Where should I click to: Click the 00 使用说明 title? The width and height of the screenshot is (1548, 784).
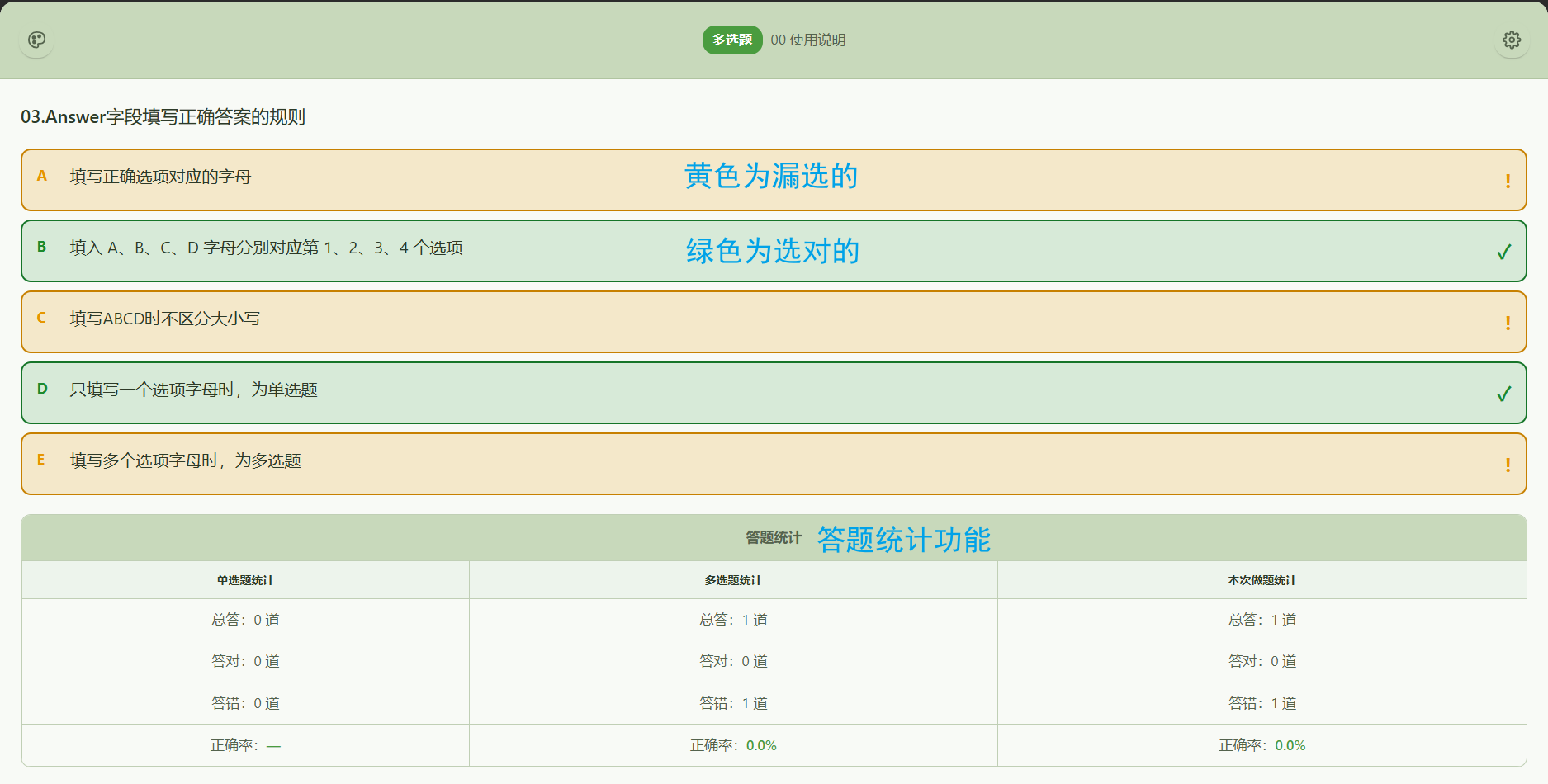coord(807,40)
